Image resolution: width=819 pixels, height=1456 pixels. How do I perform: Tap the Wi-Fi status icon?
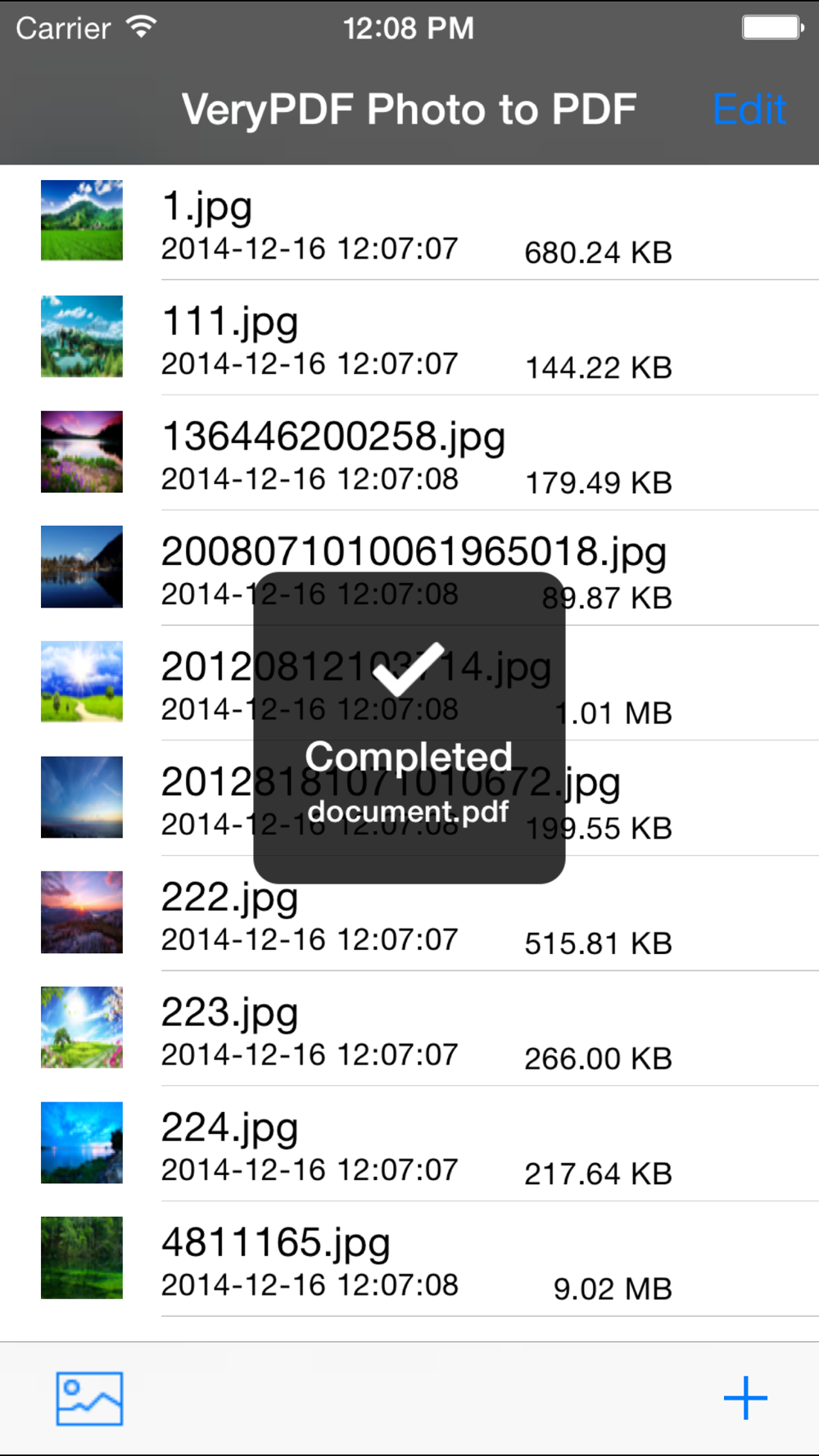[x=142, y=28]
